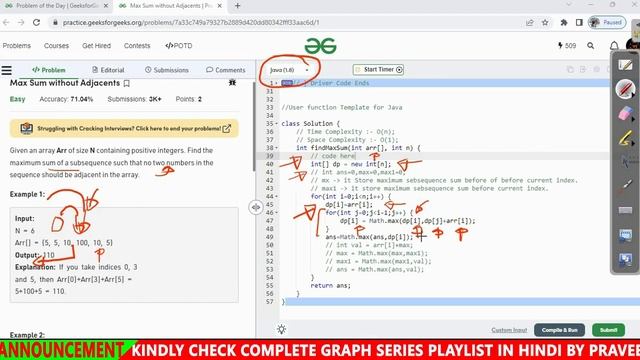Screen dimensions: 640x360
Task: Click the 'Example 1:' heading
Action: click(27, 194)
